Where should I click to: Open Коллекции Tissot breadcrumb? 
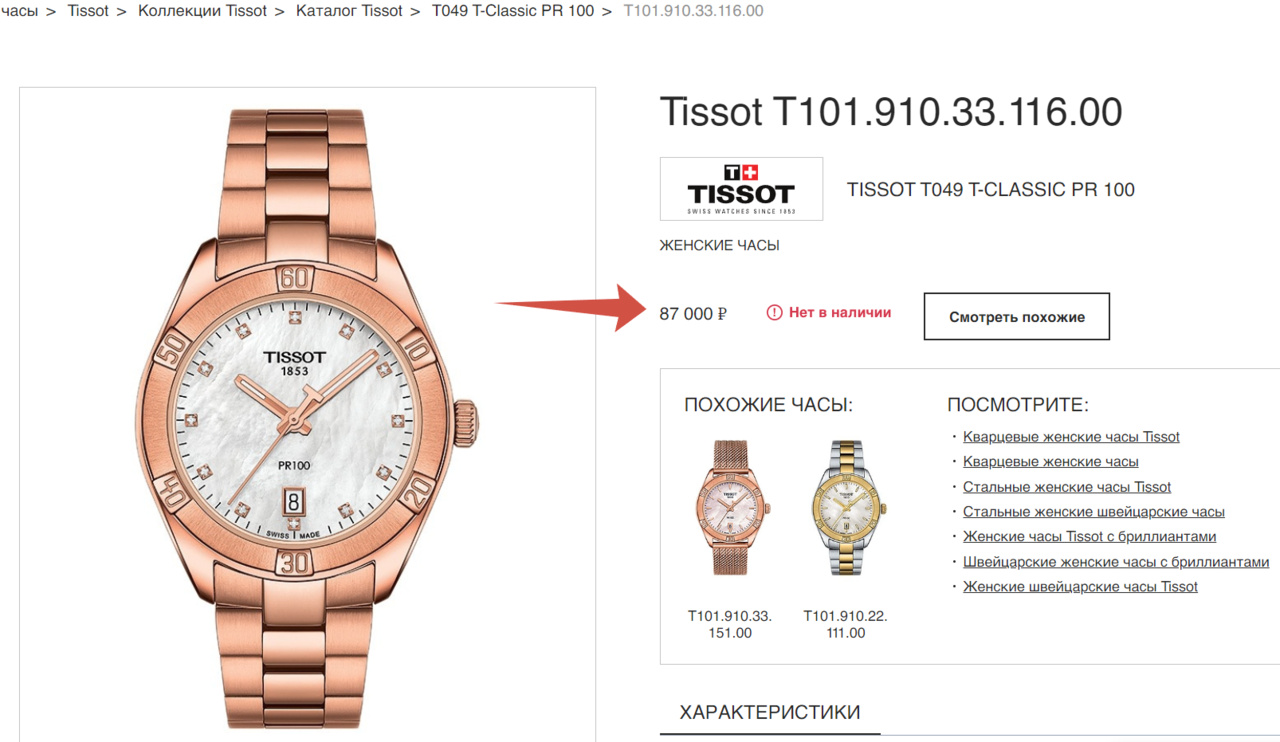tap(202, 11)
